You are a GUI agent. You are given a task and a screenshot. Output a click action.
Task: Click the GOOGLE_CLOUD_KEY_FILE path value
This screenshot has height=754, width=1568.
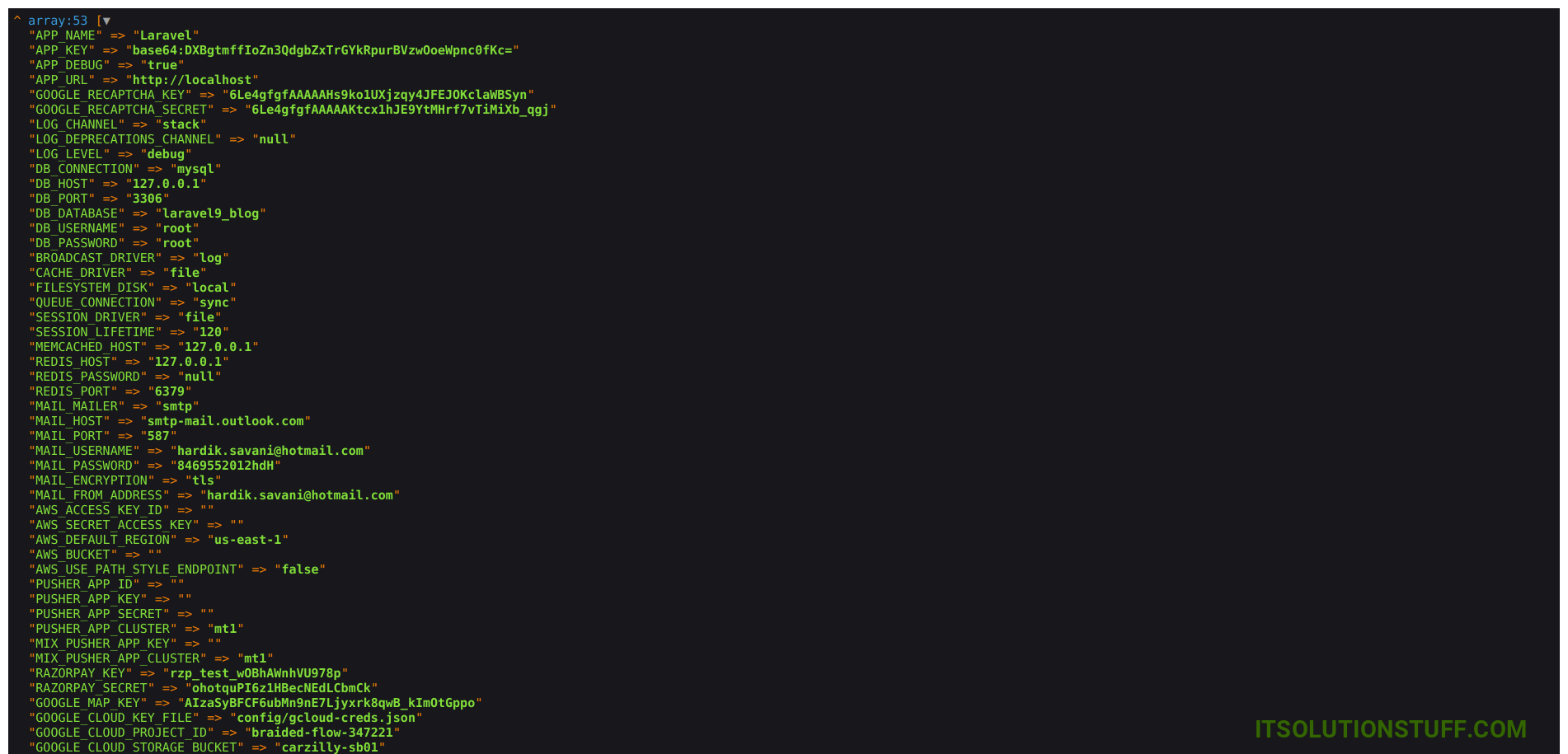click(x=325, y=718)
